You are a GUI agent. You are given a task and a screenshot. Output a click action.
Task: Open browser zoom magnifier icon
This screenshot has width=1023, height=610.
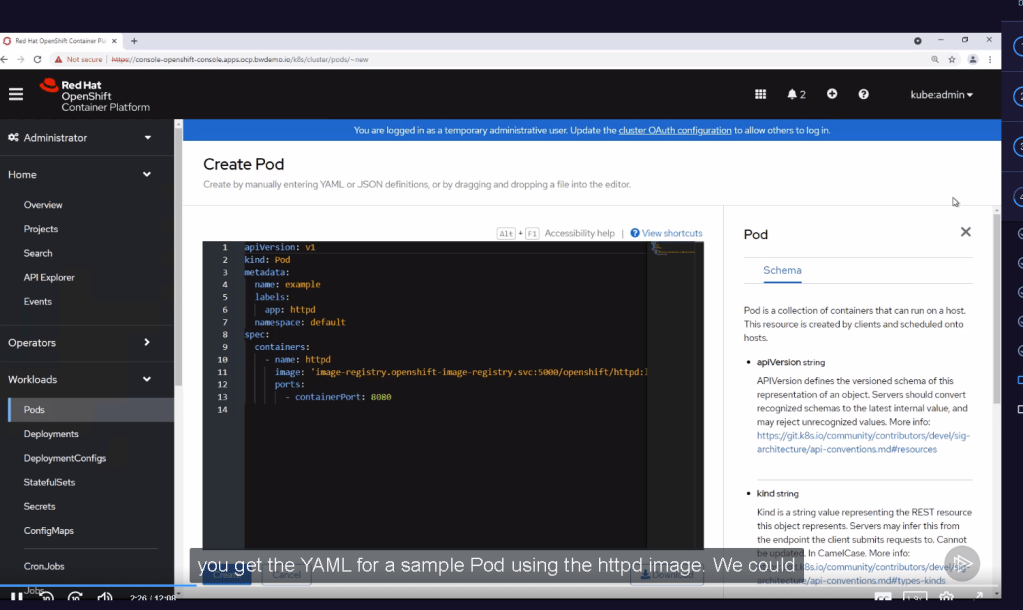pos(935,59)
